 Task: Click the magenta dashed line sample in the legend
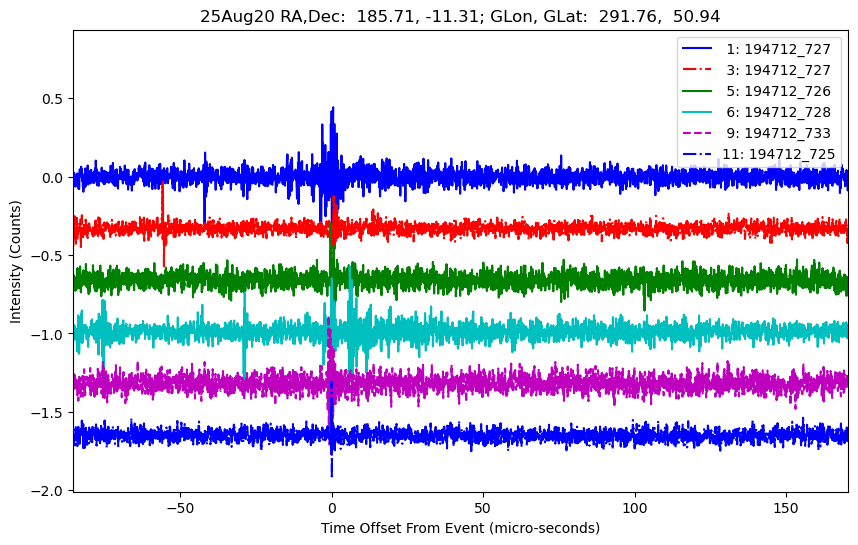pyautogui.click(x=697, y=132)
